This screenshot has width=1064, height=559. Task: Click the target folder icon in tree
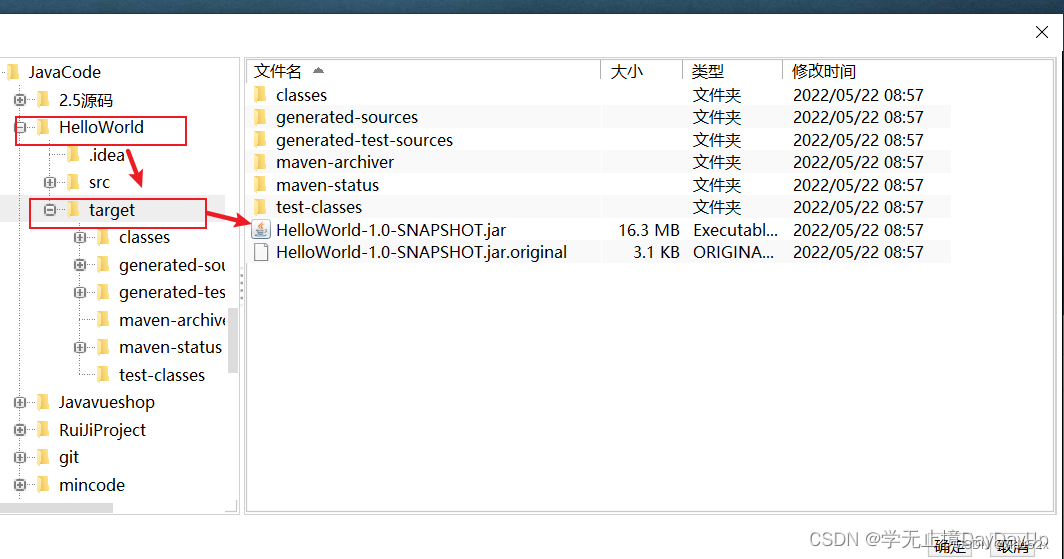pos(74,210)
